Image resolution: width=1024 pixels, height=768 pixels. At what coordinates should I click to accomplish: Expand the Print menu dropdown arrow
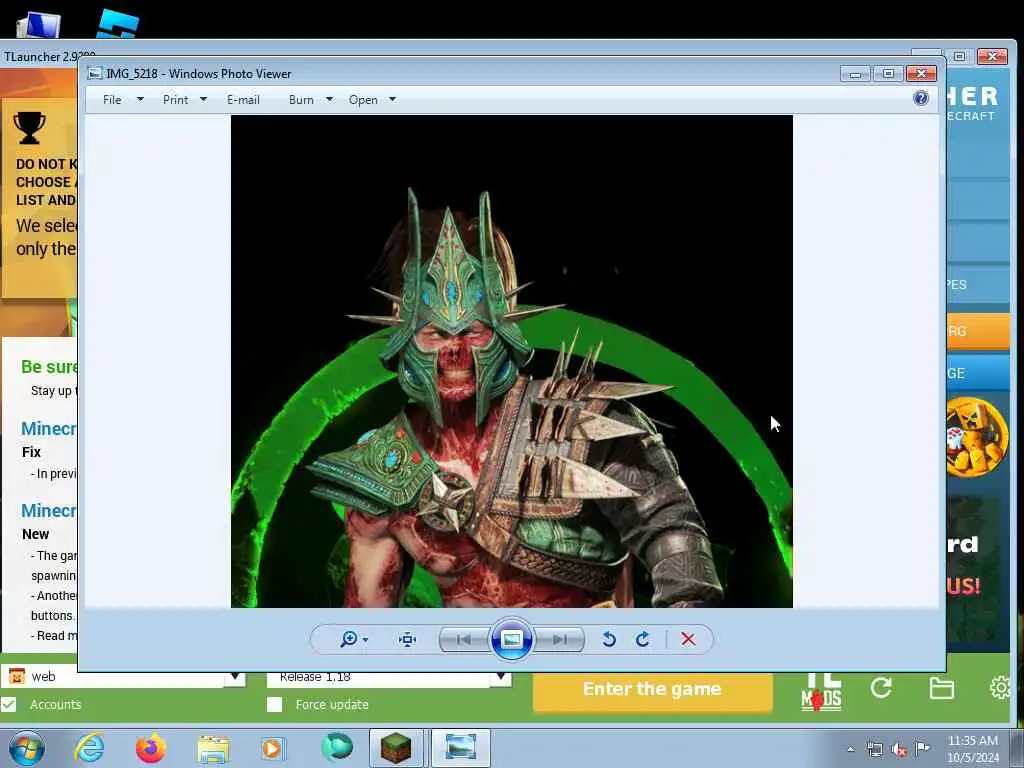click(x=203, y=100)
